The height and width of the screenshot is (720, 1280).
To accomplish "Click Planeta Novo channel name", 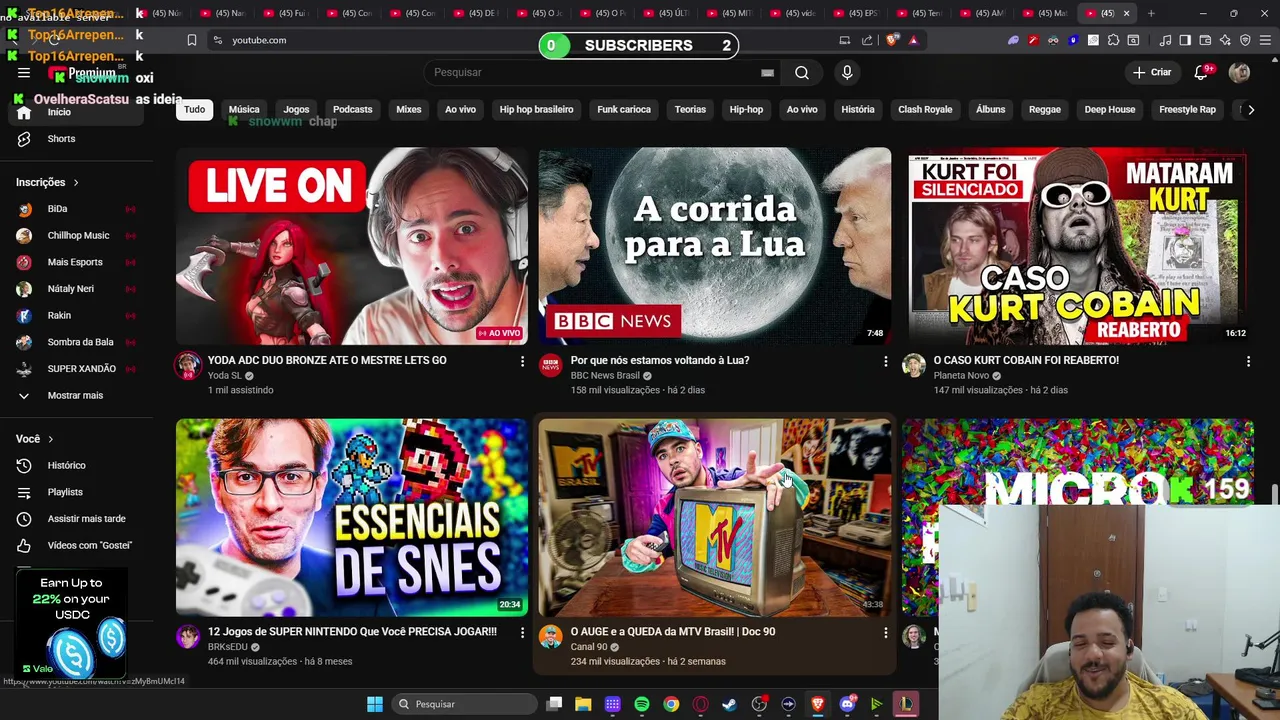I will coord(961,375).
